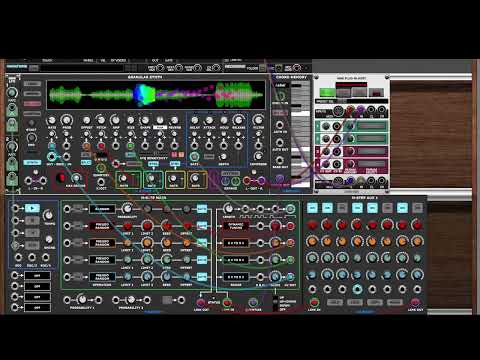Turn the granular SIZE knob

131,120
